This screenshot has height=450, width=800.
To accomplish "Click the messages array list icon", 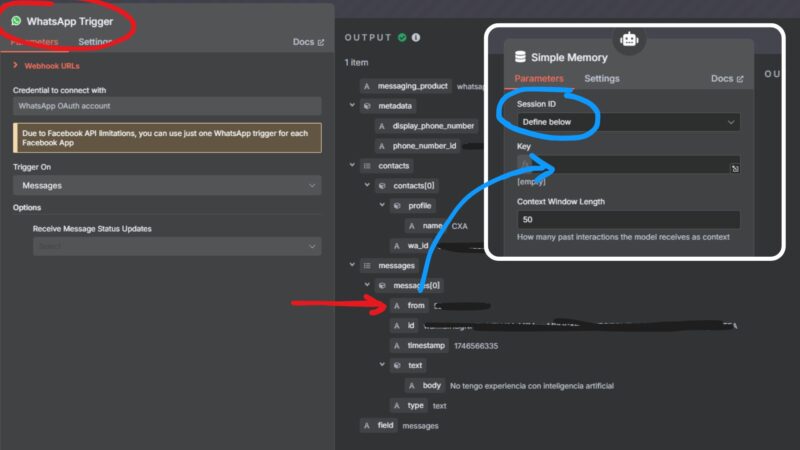I will pos(367,265).
